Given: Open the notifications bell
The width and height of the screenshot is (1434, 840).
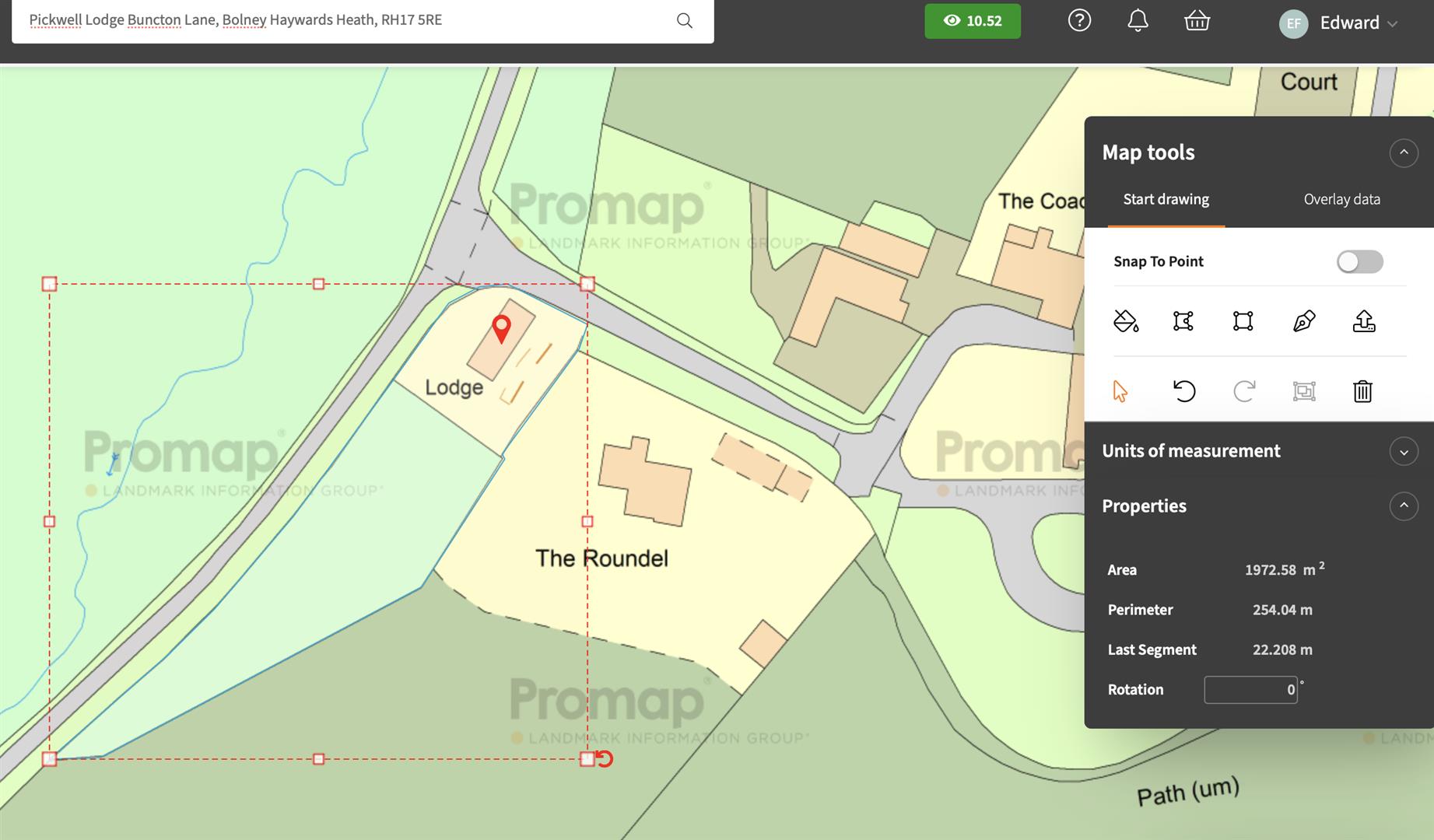Looking at the screenshot, I should click(x=1138, y=20).
